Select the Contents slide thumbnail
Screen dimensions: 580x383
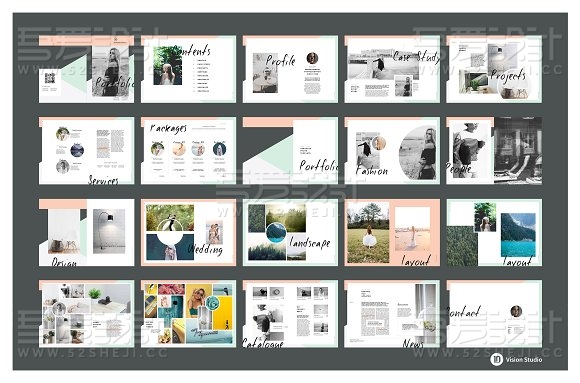[x=188, y=69]
